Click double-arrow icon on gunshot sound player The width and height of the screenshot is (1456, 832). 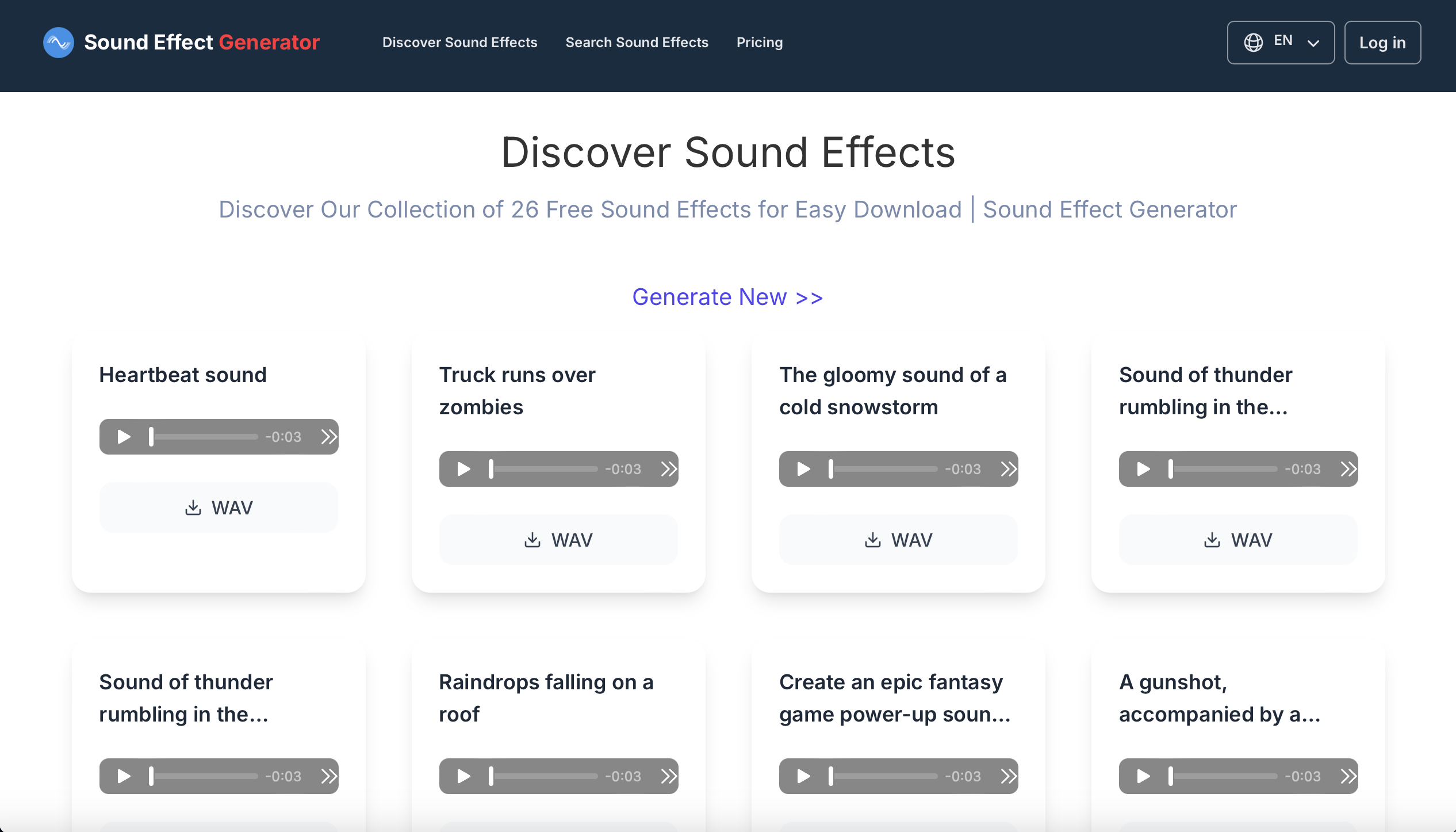click(x=1348, y=776)
